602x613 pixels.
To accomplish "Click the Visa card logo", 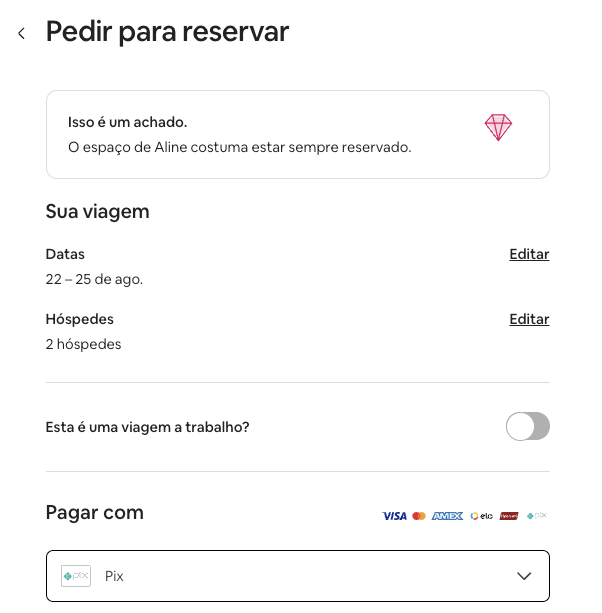I will 394,516.
